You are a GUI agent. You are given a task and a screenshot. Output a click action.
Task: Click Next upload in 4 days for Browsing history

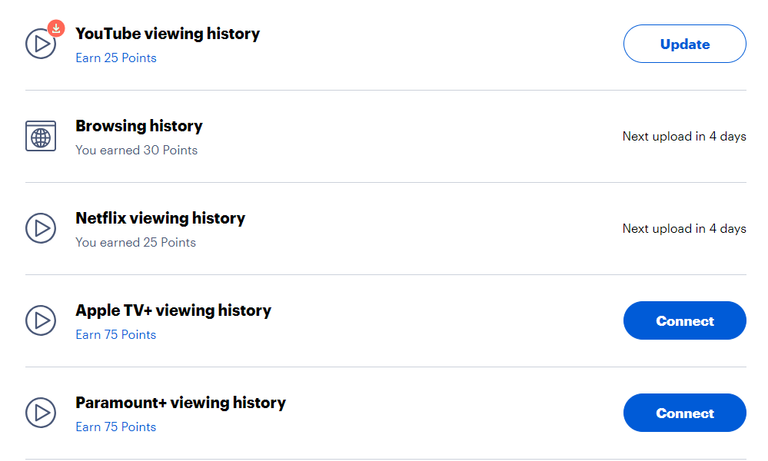click(x=684, y=136)
